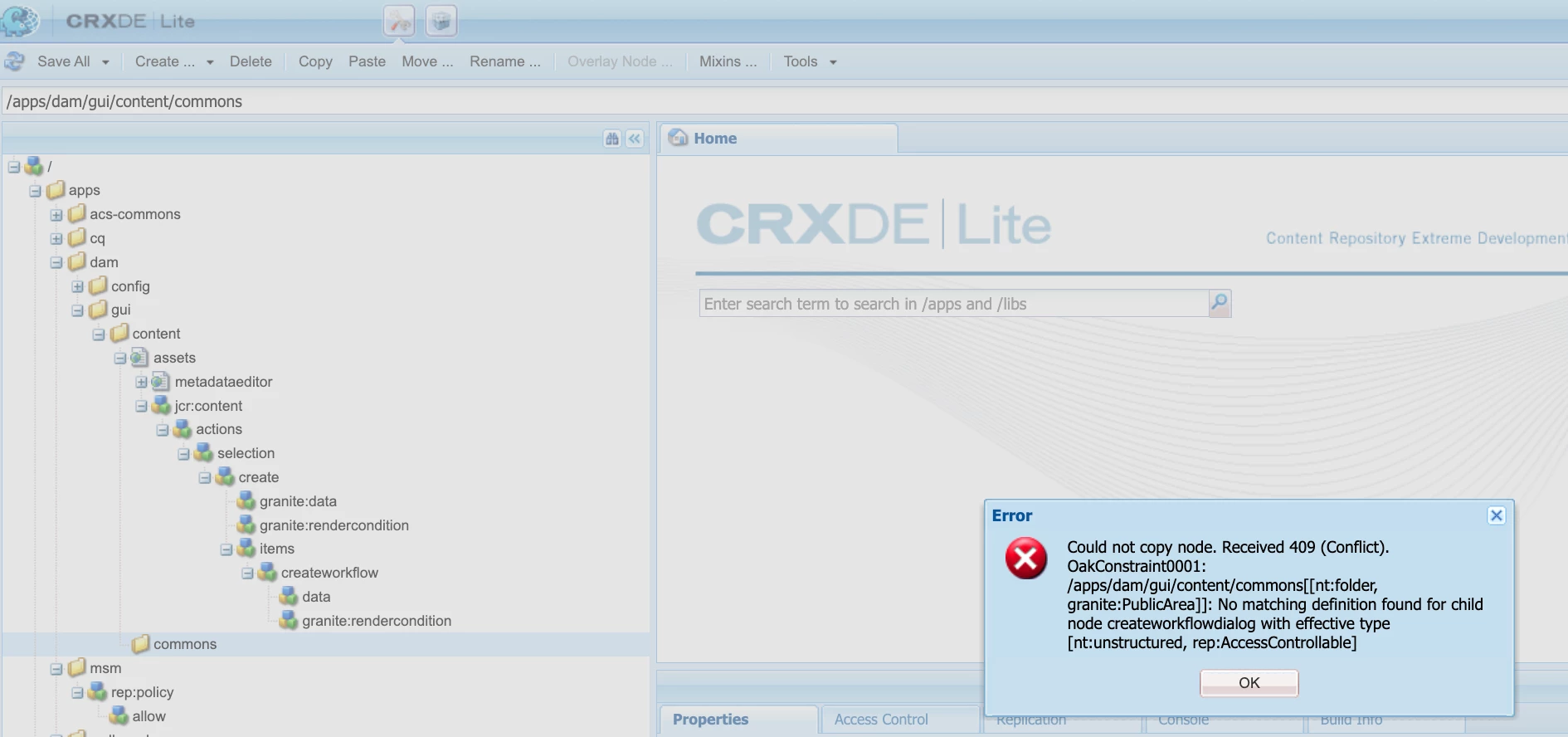Click the red error X icon
This screenshot has height=737, width=1568.
pyautogui.click(x=1026, y=558)
